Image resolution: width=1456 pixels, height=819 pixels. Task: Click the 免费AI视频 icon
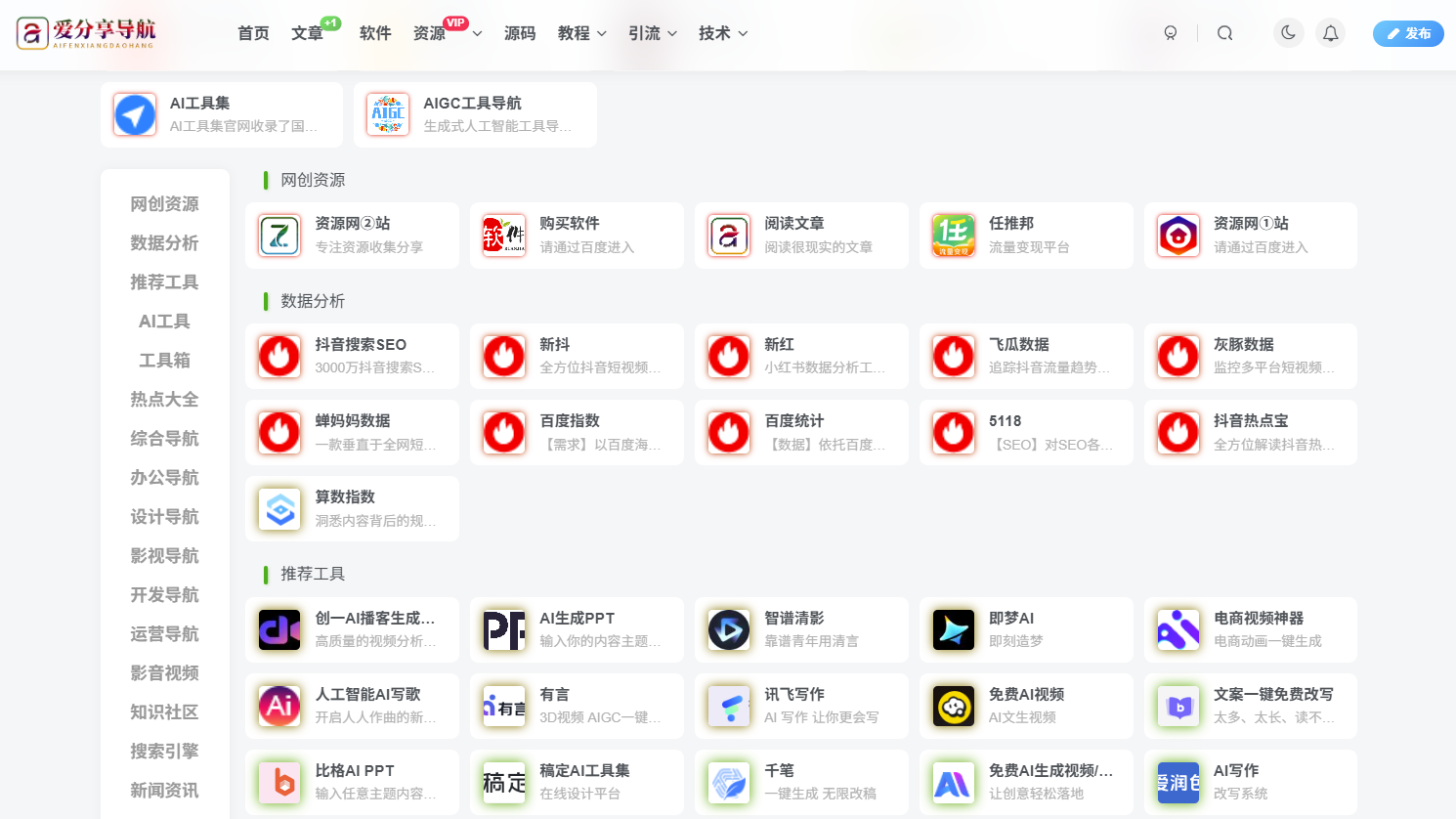click(954, 707)
